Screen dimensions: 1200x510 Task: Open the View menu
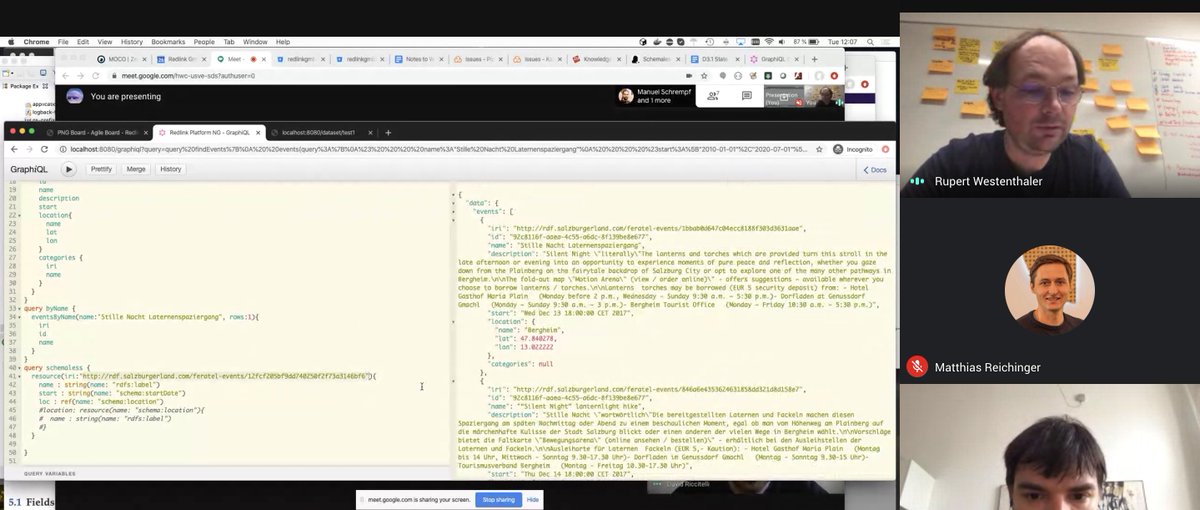coord(105,42)
